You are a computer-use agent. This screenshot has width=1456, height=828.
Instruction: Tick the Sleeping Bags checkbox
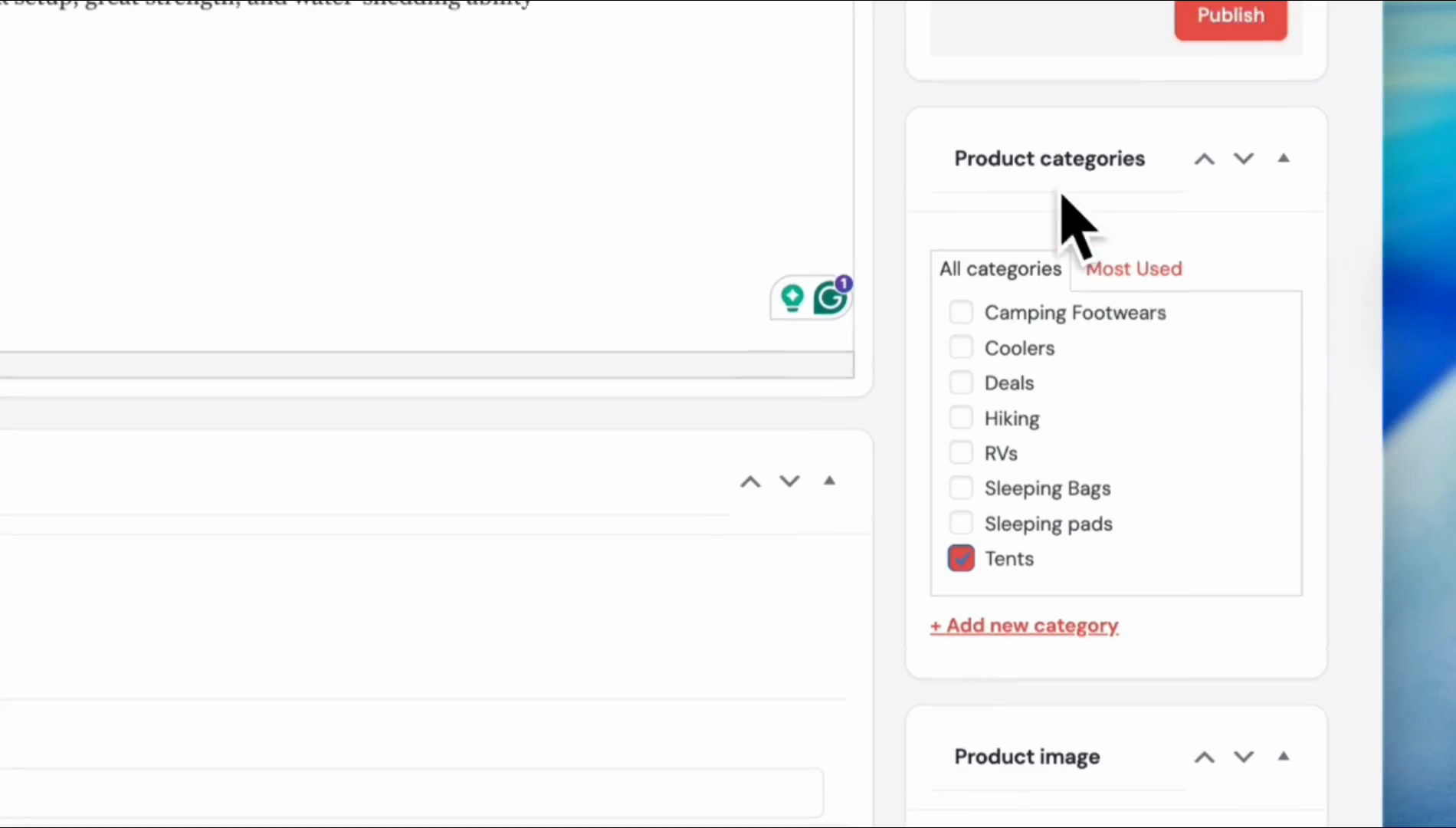(x=961, y=488)
